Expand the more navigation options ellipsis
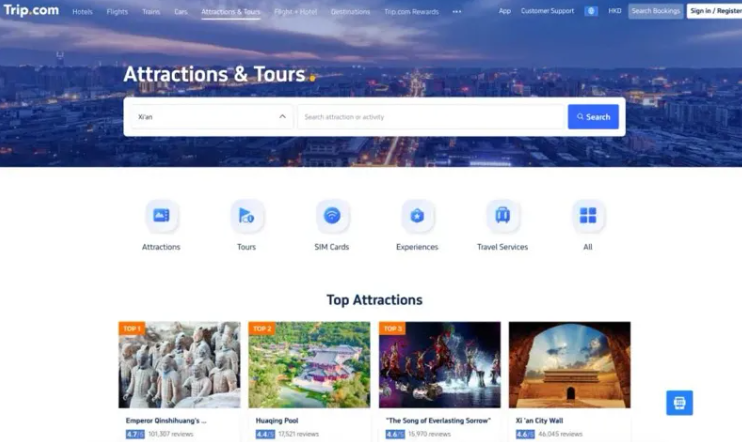742x442 pixels. [456, 11]
